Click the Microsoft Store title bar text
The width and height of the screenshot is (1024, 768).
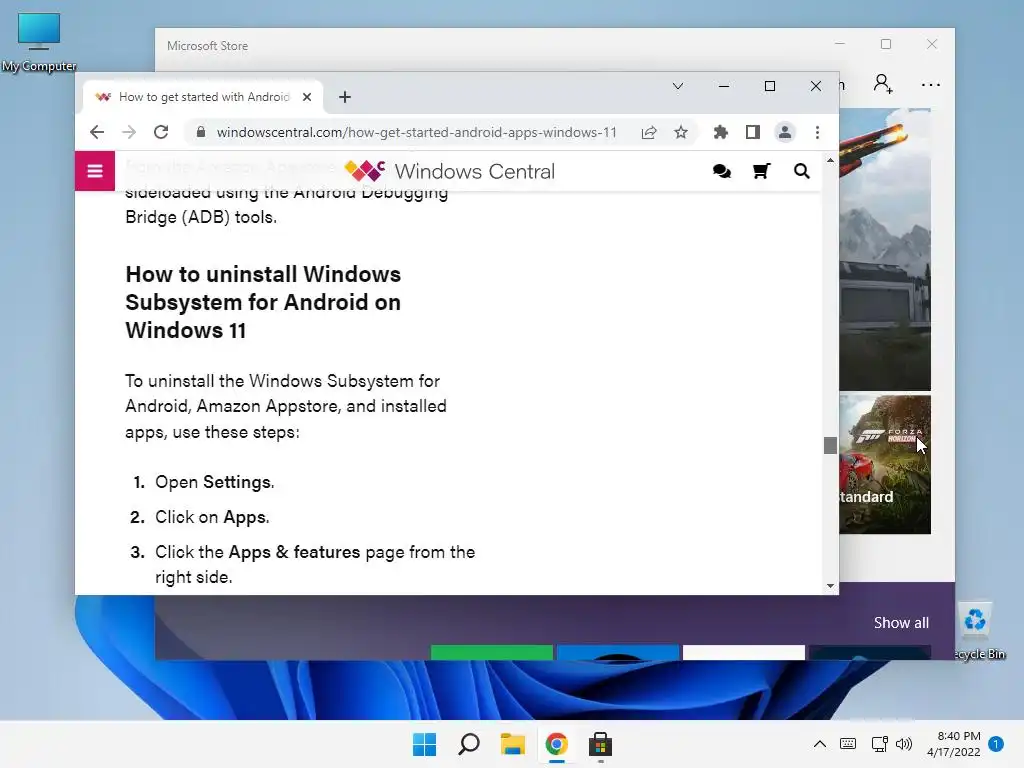click(x=207, y=46)
